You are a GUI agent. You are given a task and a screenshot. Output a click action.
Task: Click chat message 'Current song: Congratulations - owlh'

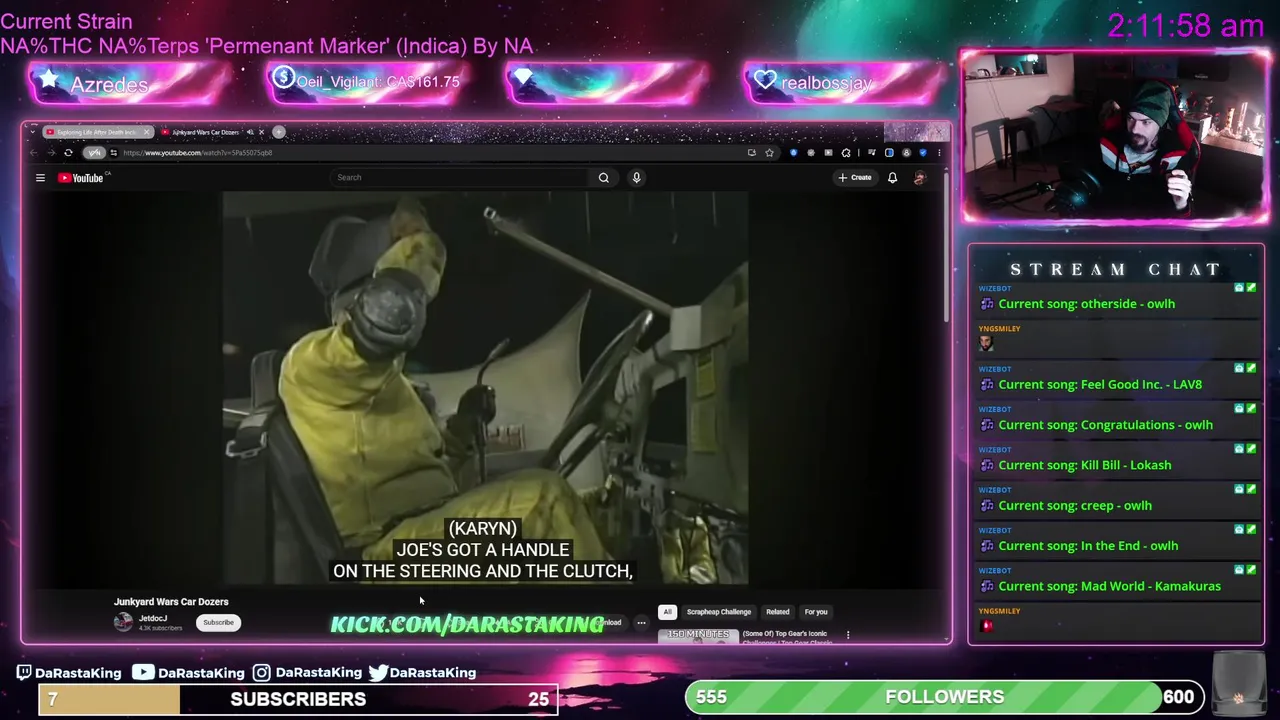[1105, 425]
